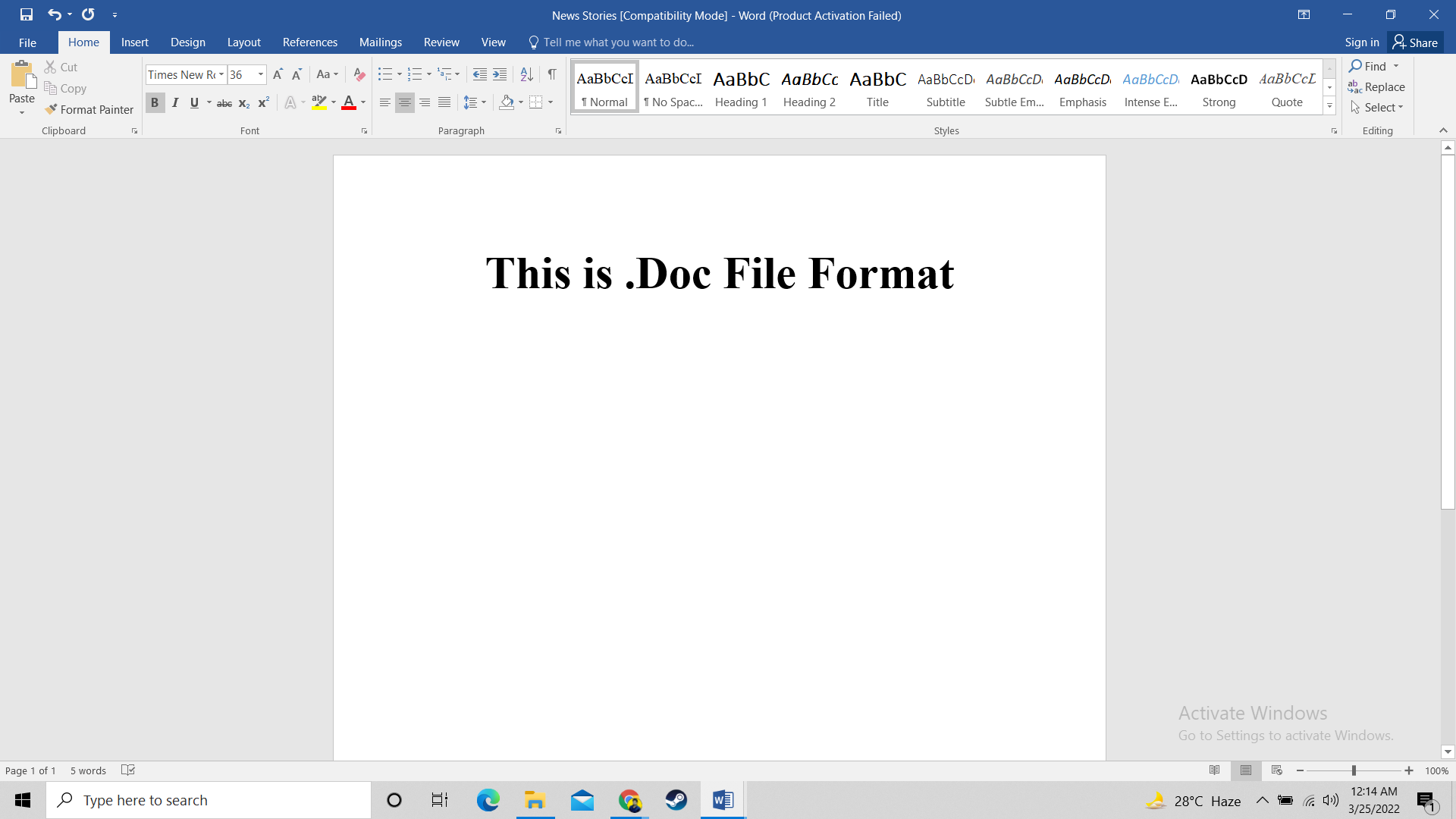Open the Font dialog launcher
Screen dimensions: 1456x819
coord(364,131)
